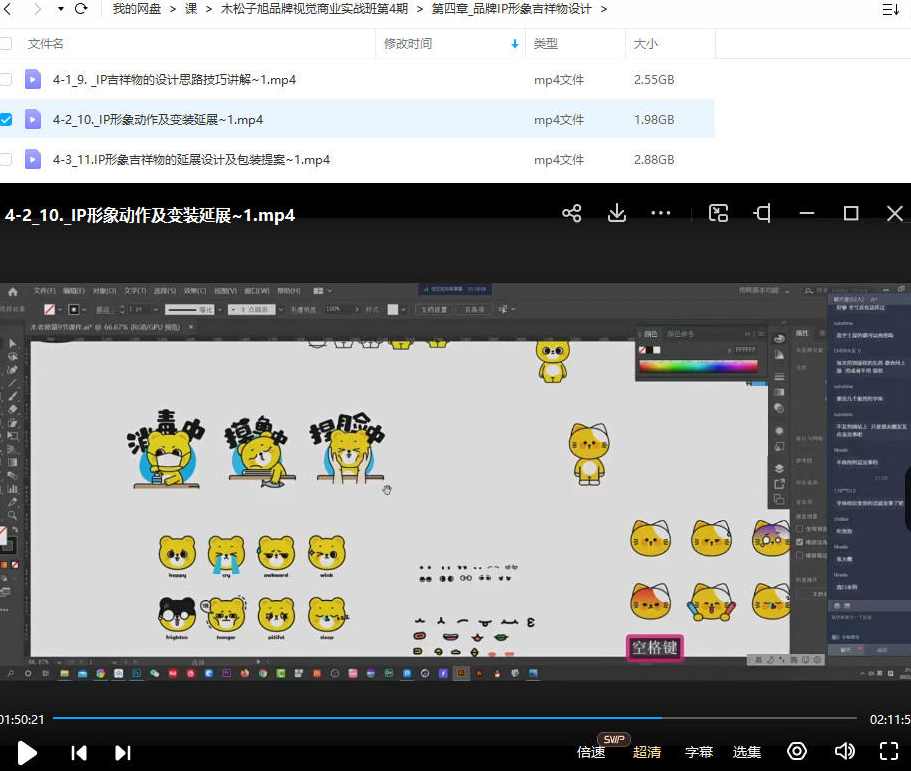Check the 4-1_9 video file checkbox
The height and width of the screenshot is (771, 911).
pyautogui.click(x=6, y=79)
